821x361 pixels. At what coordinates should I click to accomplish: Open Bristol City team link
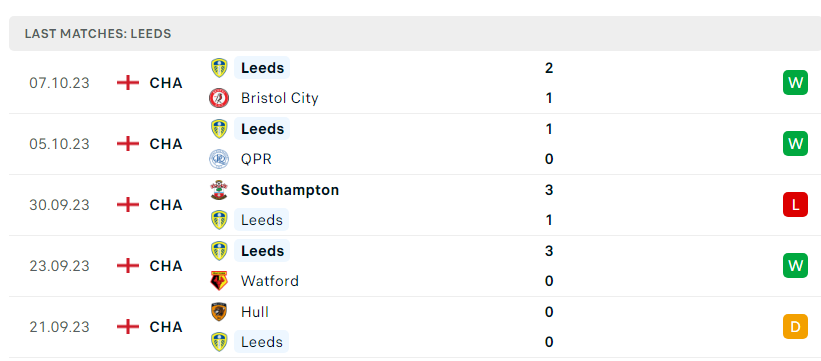click(x=280, y=98)
